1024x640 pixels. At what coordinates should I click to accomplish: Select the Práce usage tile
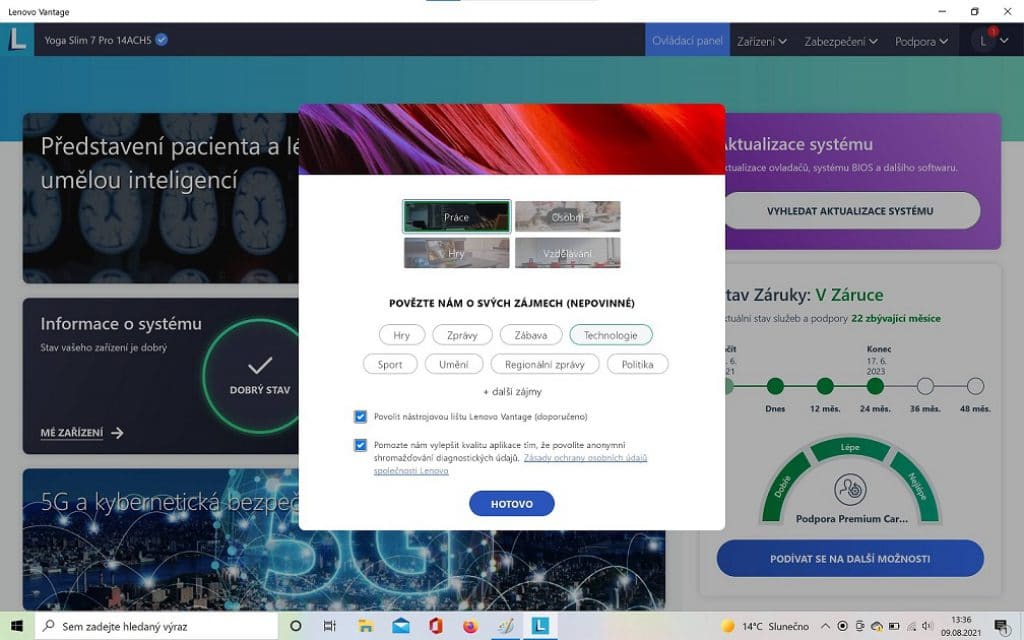tap(456, 217)
